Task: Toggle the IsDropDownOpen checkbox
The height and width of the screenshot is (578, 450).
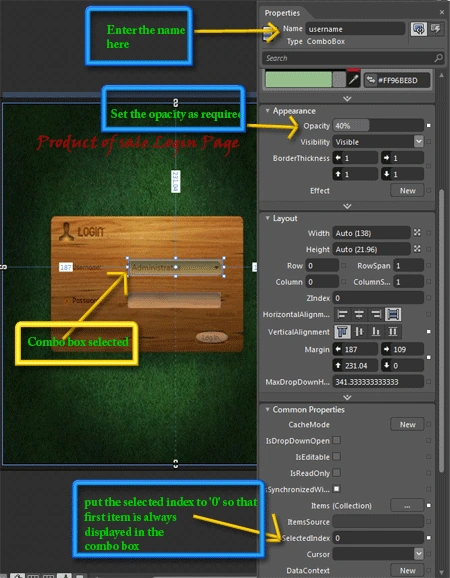Action: pyautogui.click(x=336, y=440)
